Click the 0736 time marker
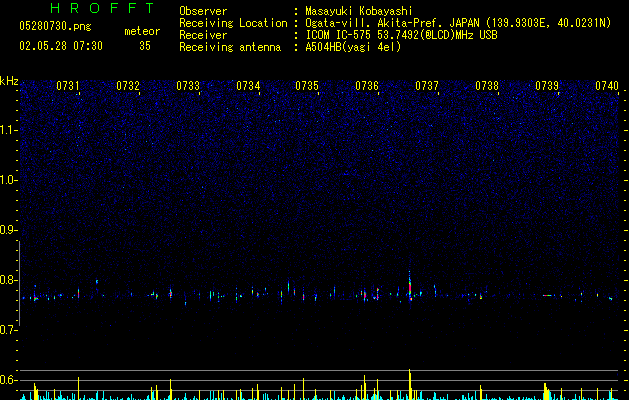Image resolution: width=629 pixels, height=400 pixels. pyautogui.click(x=367, y=86)
